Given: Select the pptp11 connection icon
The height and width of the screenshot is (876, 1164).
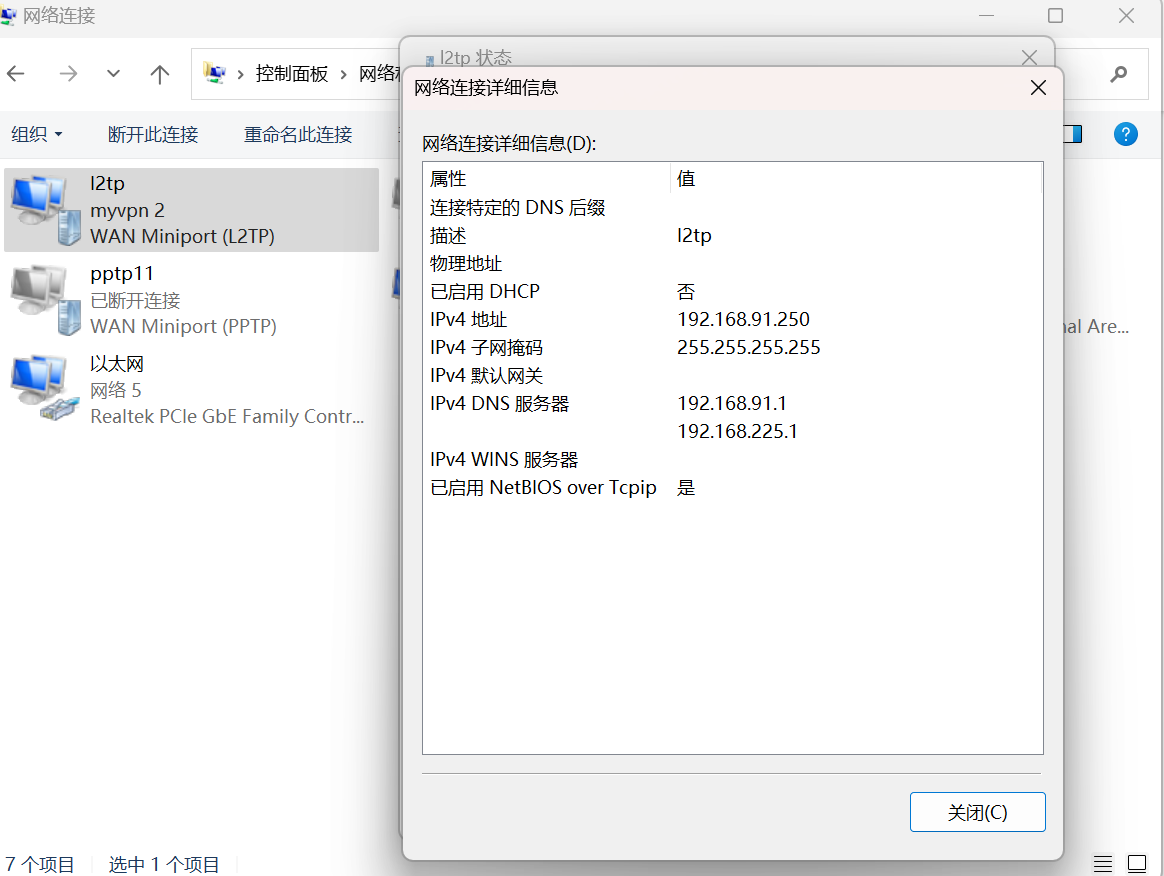Looking at the screenshot, I should 46,300.
